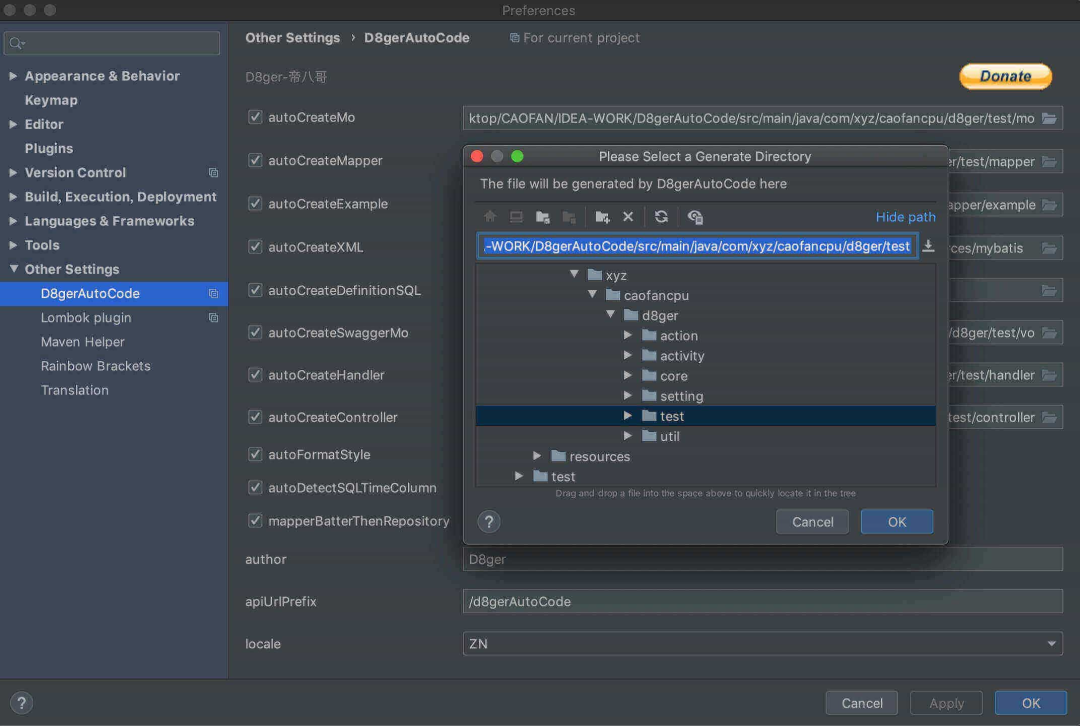Expand the Editor settings group
1080x726 pixels.
(x=13, y=124)
